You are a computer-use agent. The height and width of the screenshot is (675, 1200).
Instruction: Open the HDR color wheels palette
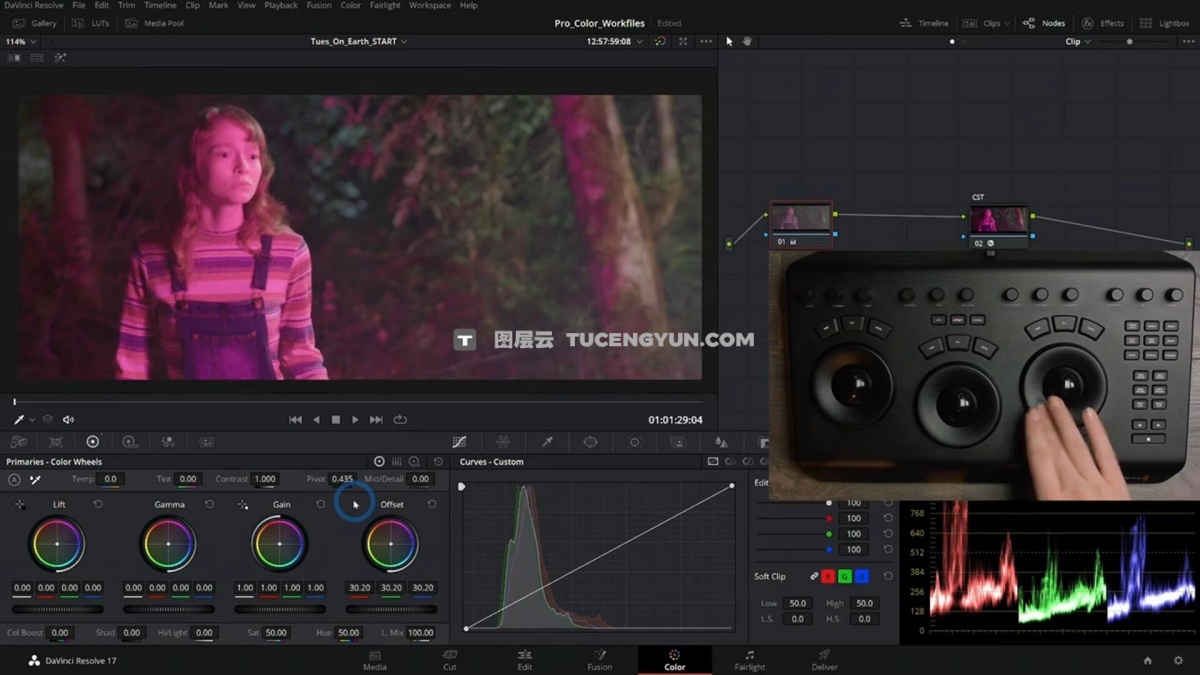click(130, 442)
